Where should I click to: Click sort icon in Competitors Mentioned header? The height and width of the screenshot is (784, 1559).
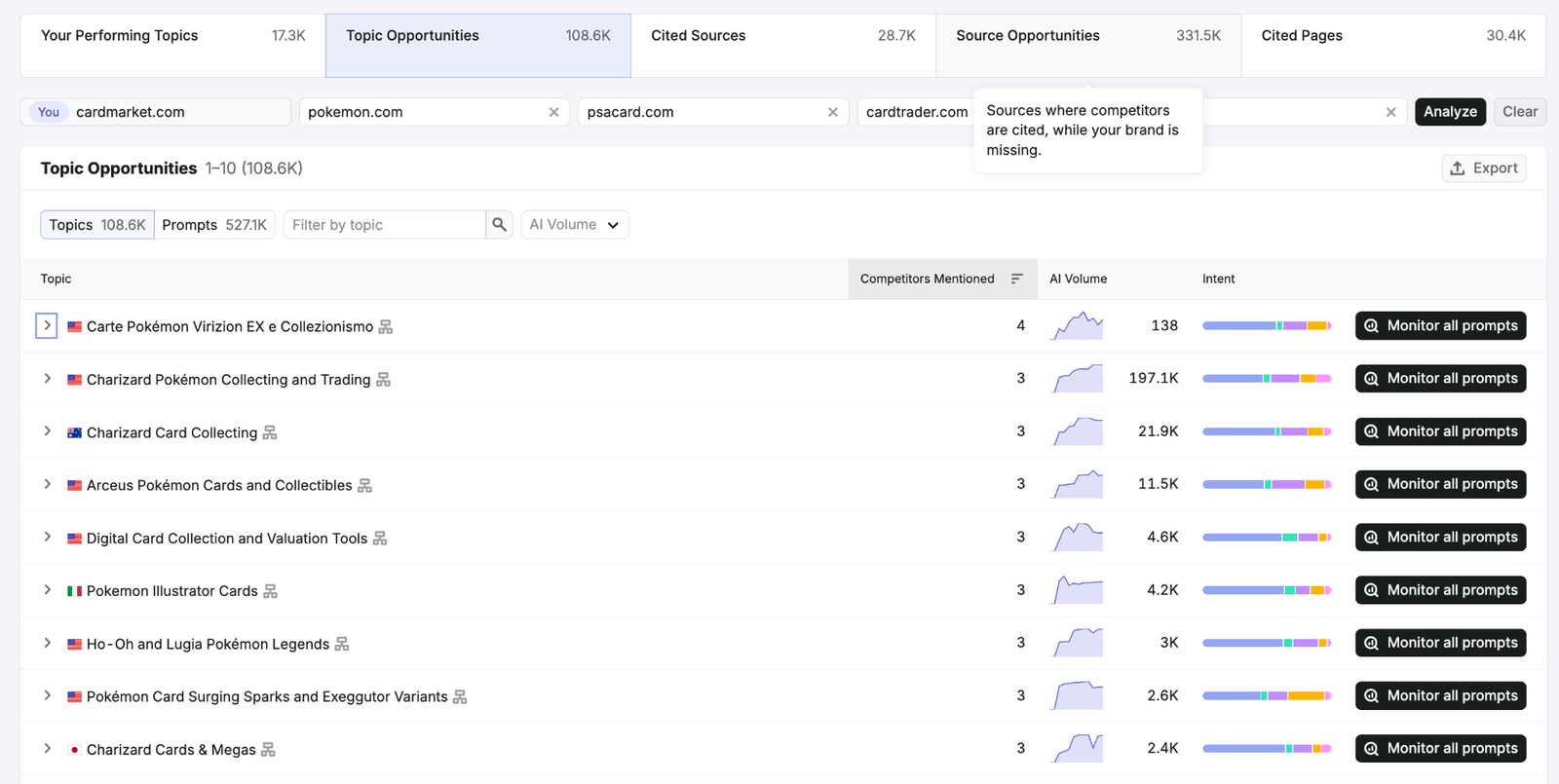[1017, 279]
